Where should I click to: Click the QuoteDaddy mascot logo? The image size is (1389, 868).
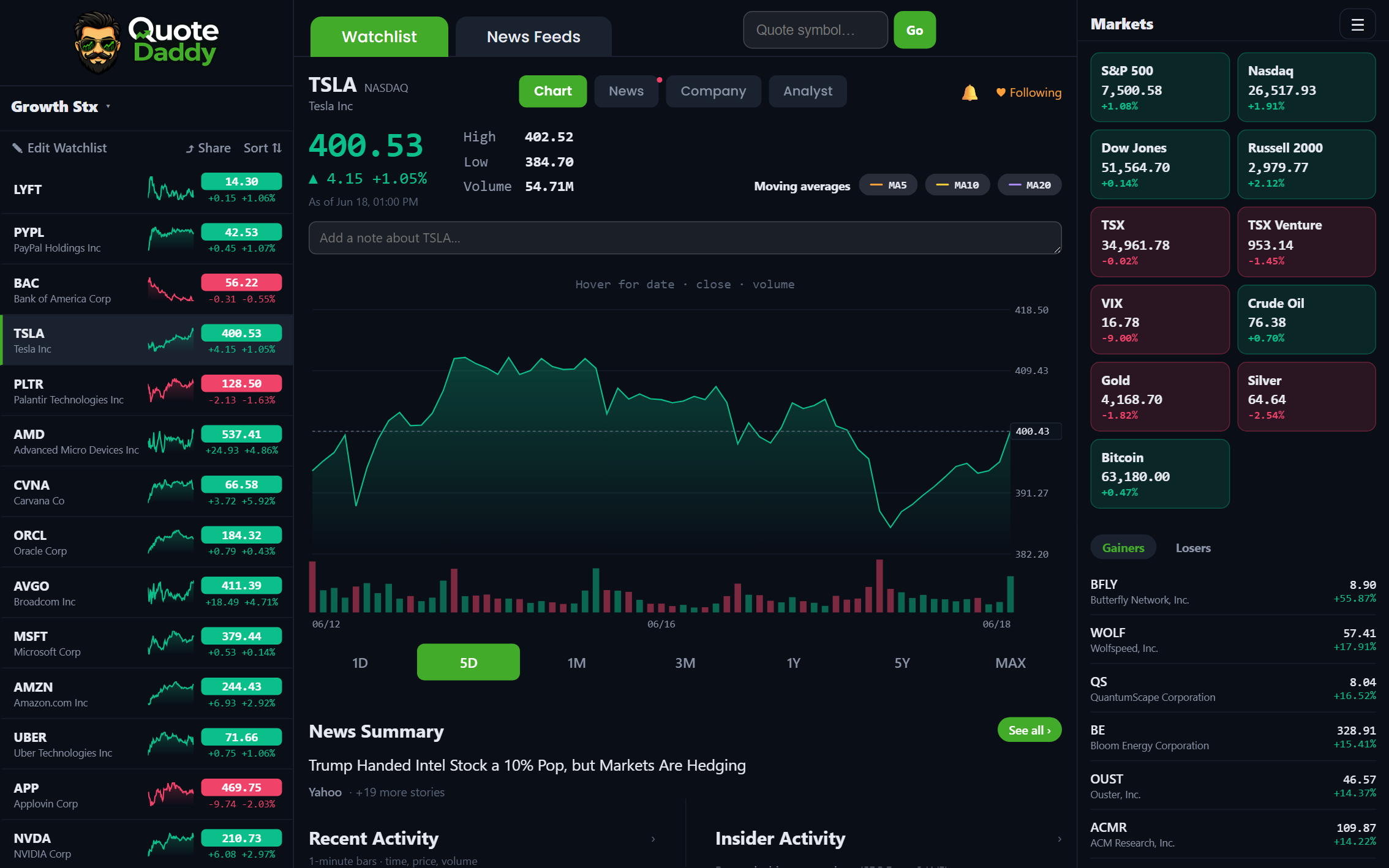click(x=97, y=42)
